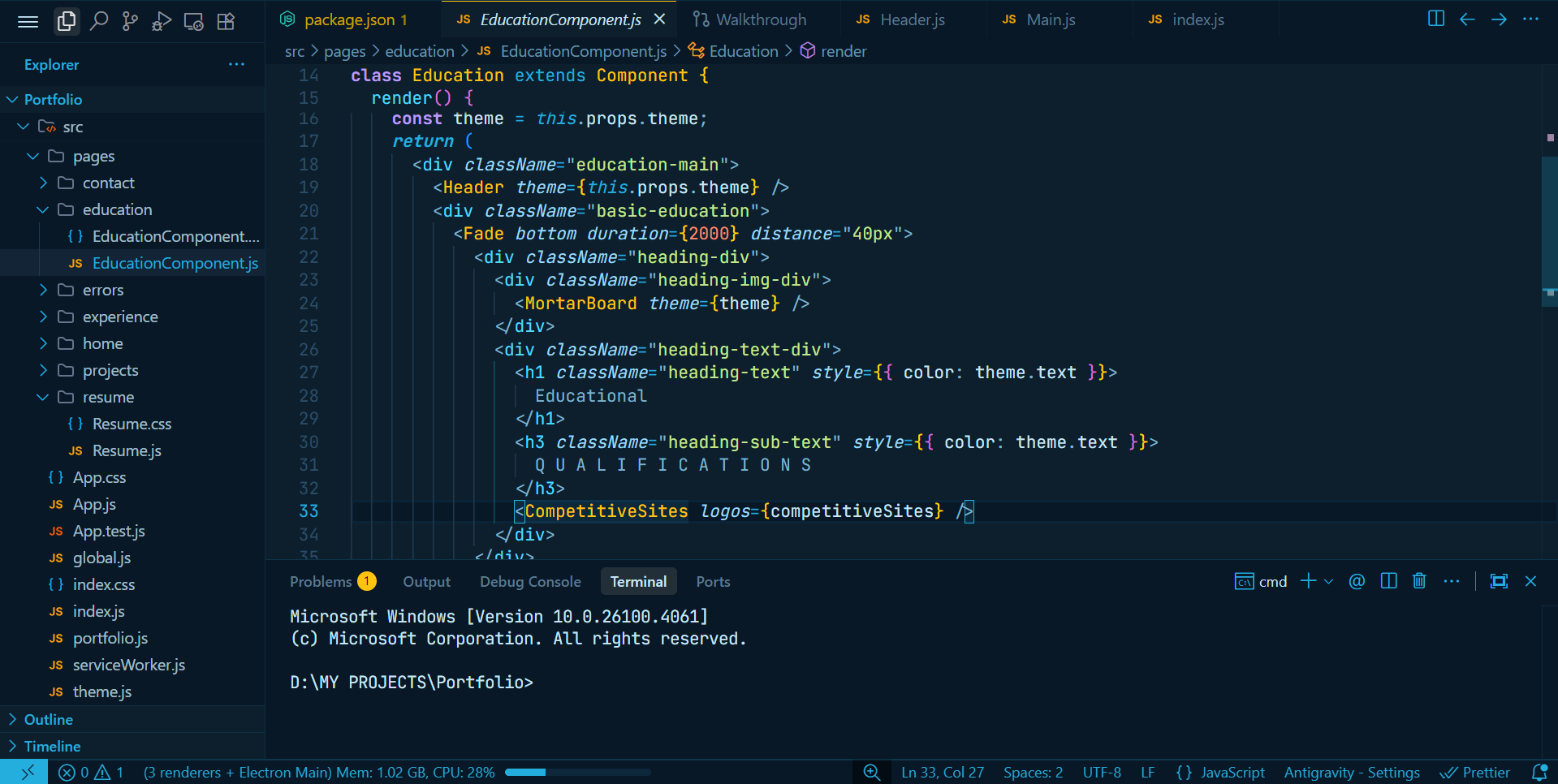This screenshot has height=784, width=1558.
Task: Open the launch profile dropdown arrow
Action: click(1328, 581)
